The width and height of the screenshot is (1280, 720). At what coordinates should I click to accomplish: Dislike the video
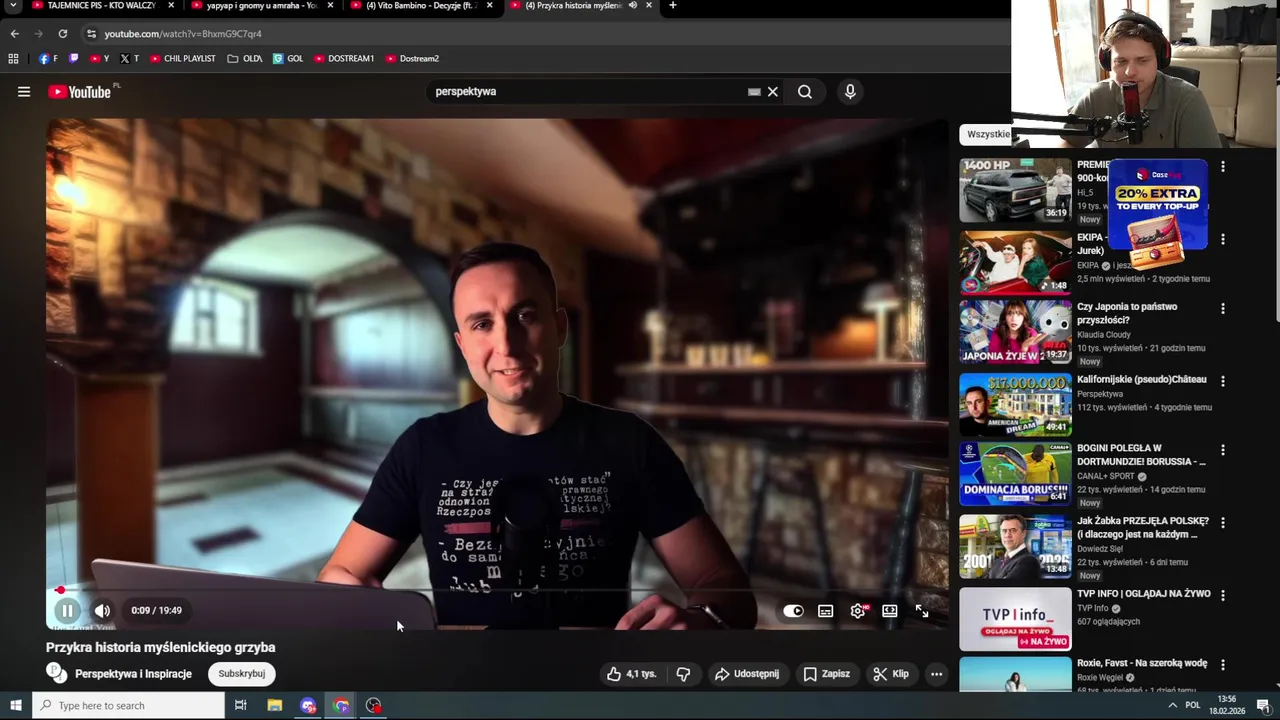click(683, 674)
